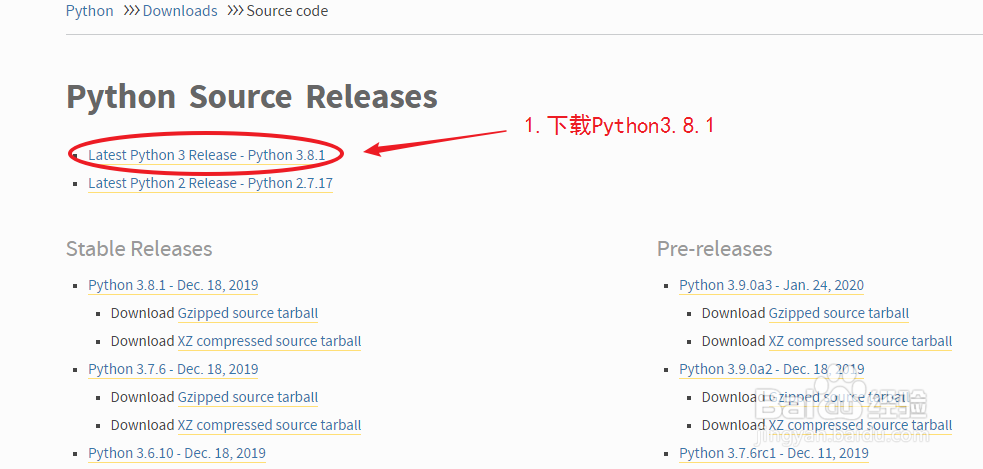Click the Pre-releases section heading
The image size is (983, 469).
coord(714,248)
